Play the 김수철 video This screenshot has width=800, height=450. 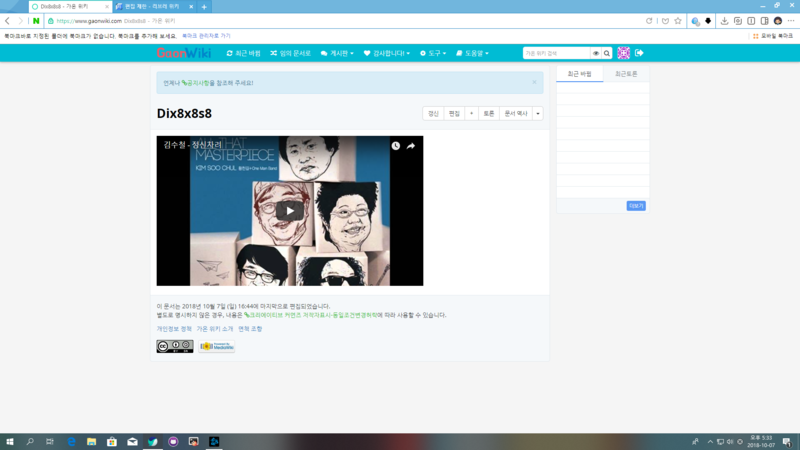pyautogui.click(x=290, y=210)
